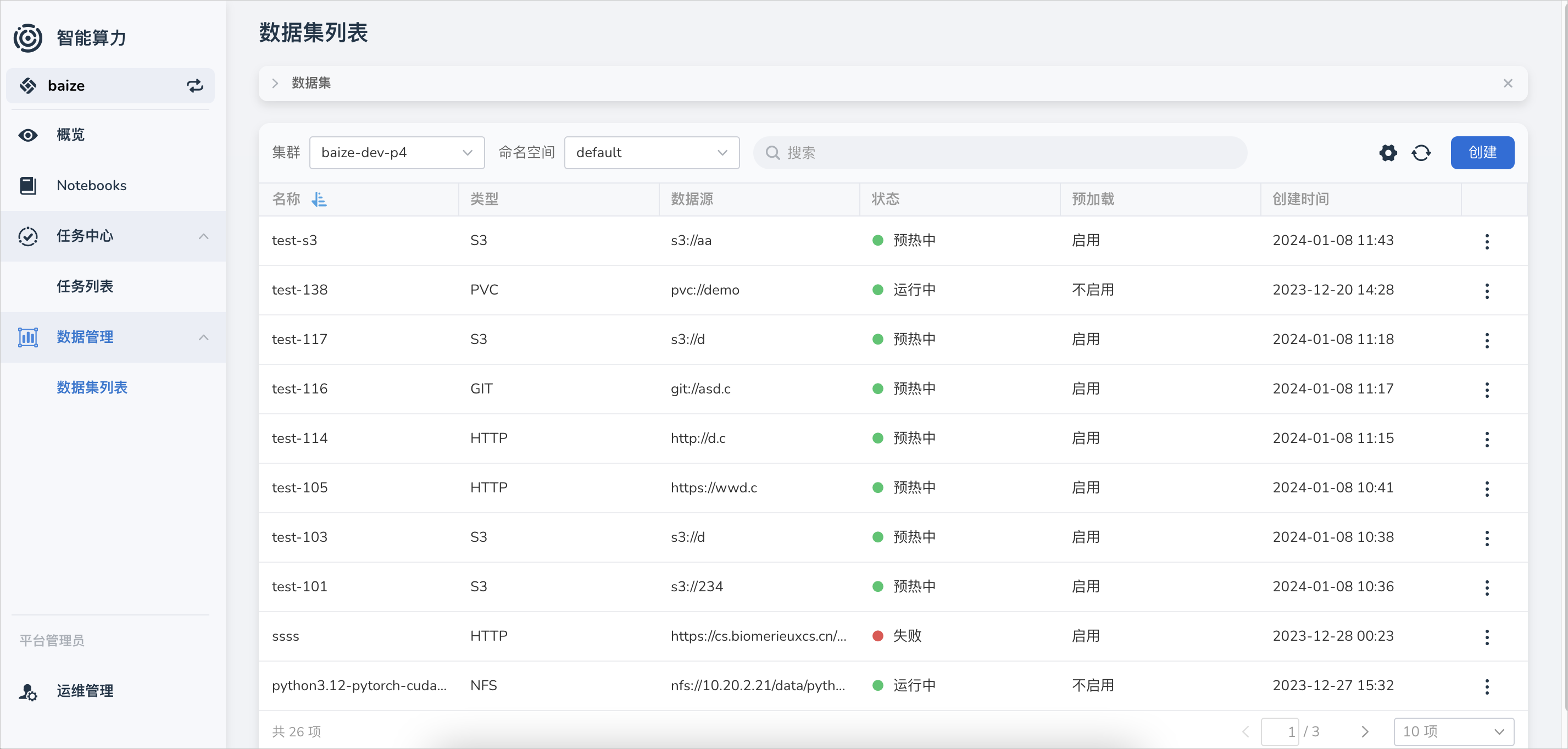
Task: Open actions menu for test-s3 row
Action: pyautogui.click(x=1487, y=242)
